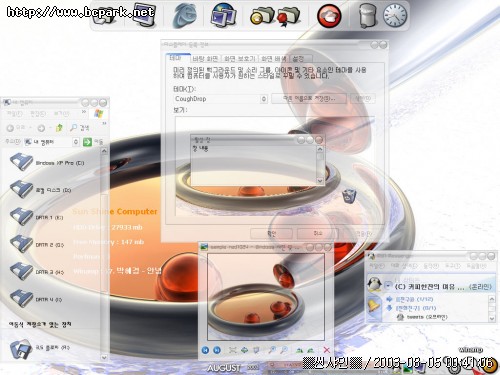Go up one folder level
500x375 pixels.
[x=59, y=128]
